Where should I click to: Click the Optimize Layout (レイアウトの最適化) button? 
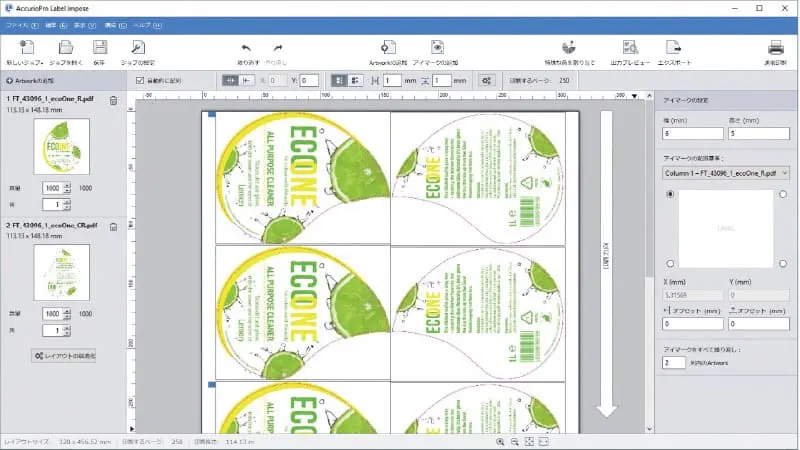coord(64,355)
